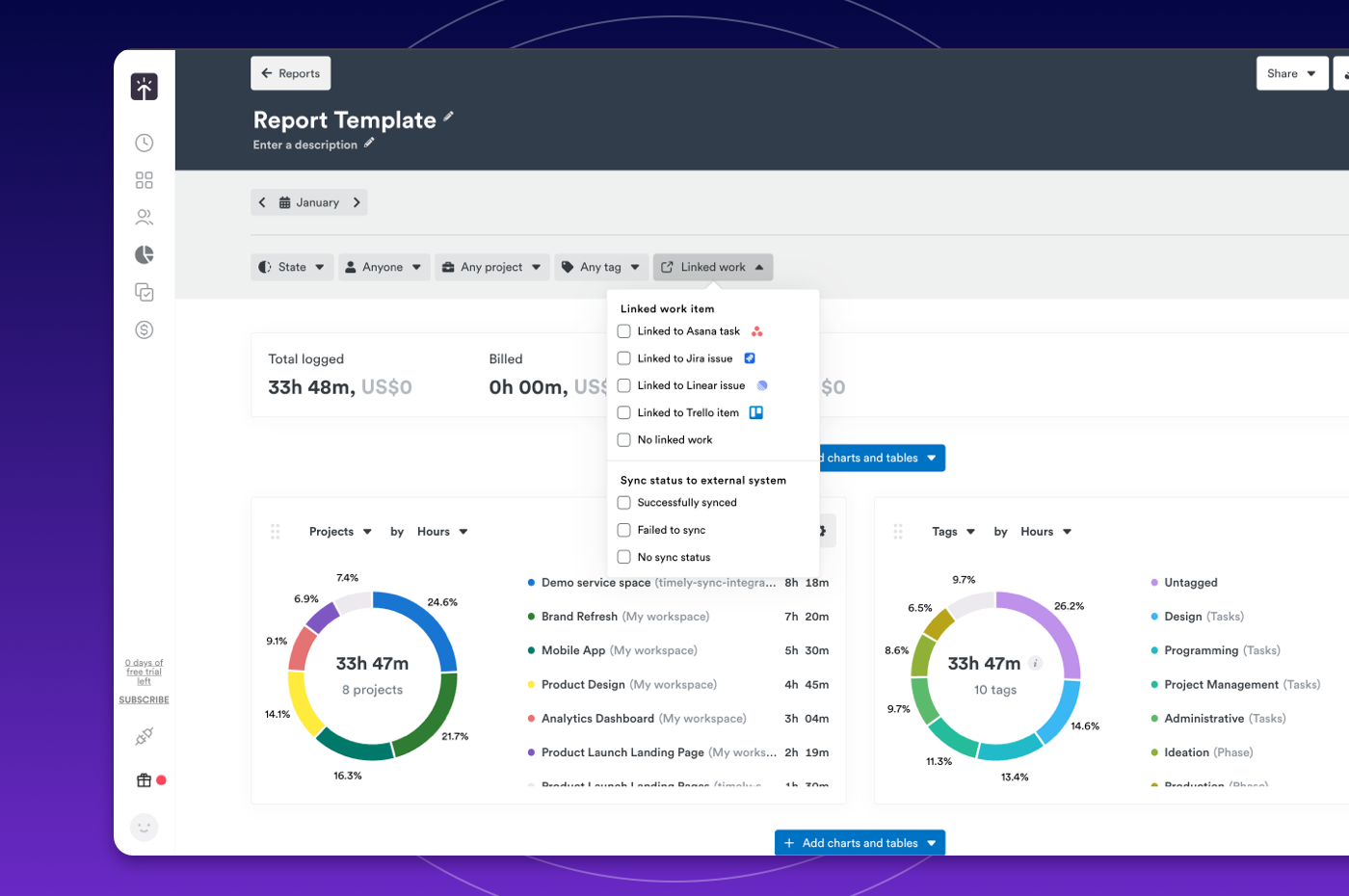Select the People view in the sidebar
1349x896 pixels.
(x=144, y=217)
